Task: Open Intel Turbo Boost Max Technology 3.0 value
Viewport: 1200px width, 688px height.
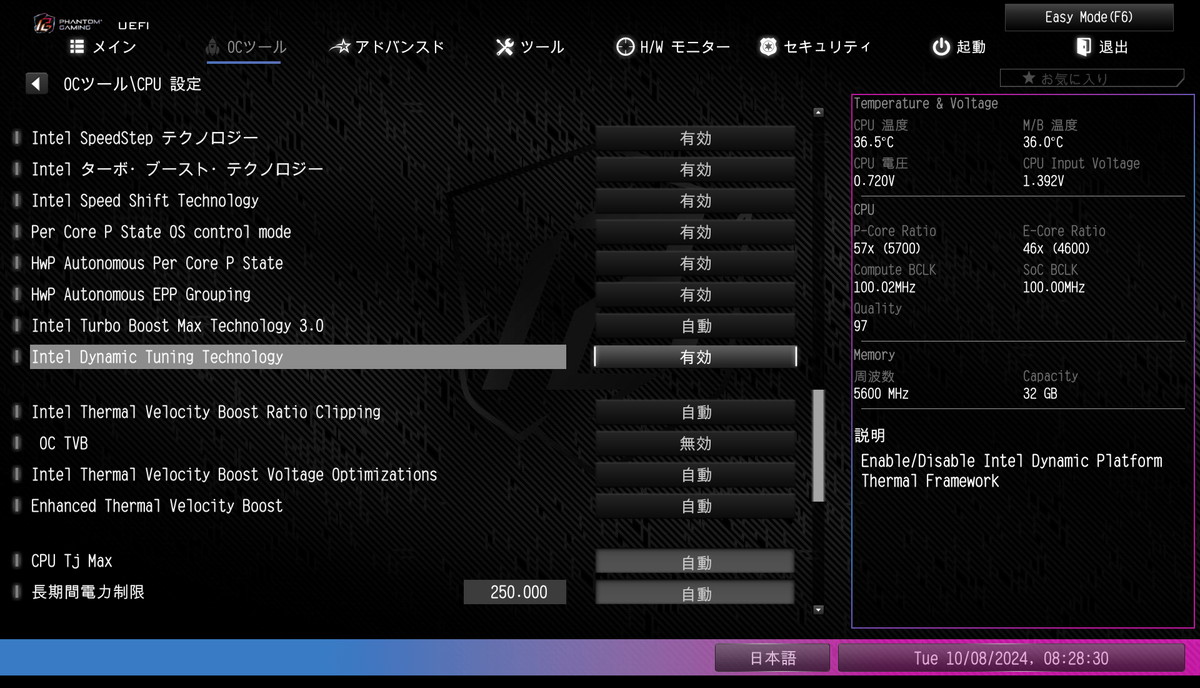Action: point(696,326)
